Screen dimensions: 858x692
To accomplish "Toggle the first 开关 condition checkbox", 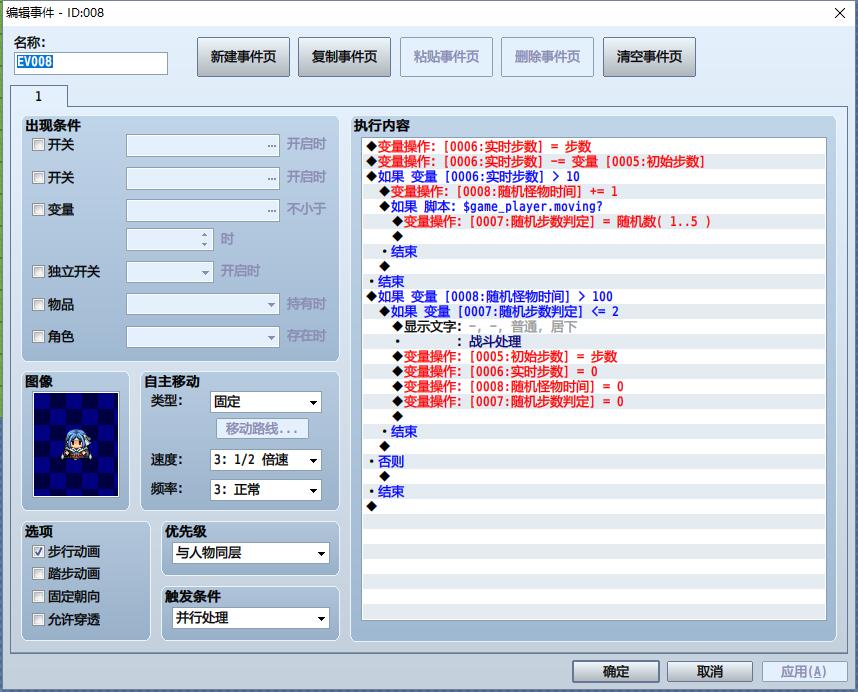I will tap(38, 145).
